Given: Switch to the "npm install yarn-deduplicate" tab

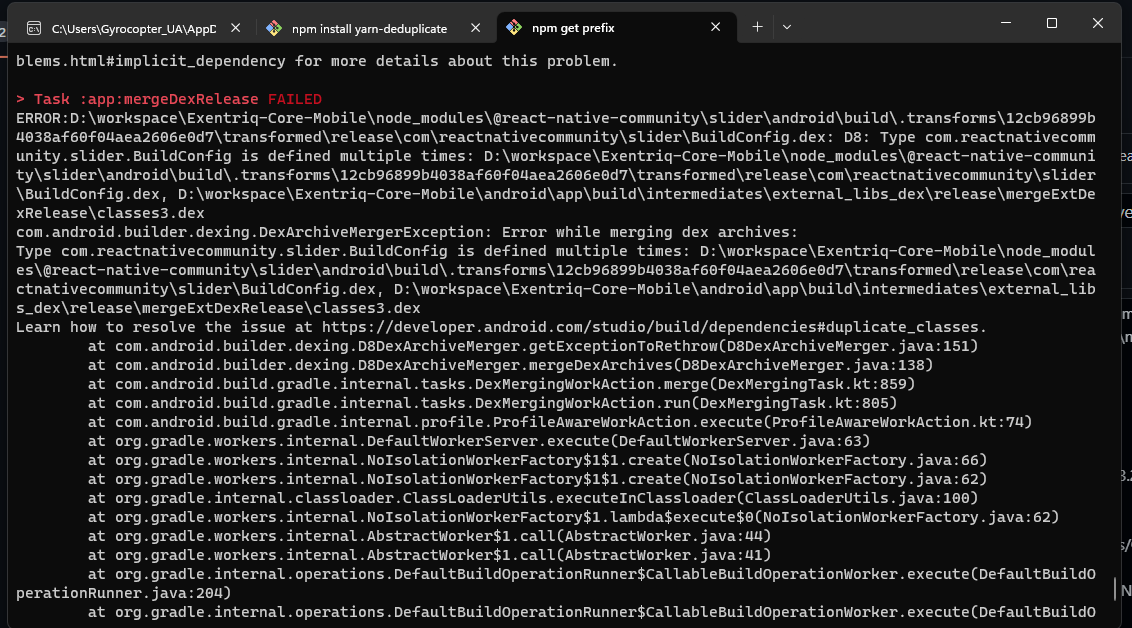Looking at the screenshot, I should (370, 28).
